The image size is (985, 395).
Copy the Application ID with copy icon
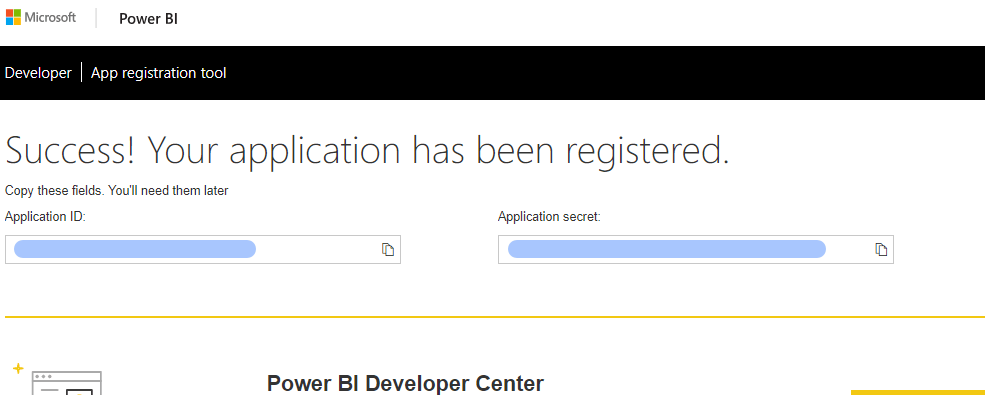tap(388, 249)
